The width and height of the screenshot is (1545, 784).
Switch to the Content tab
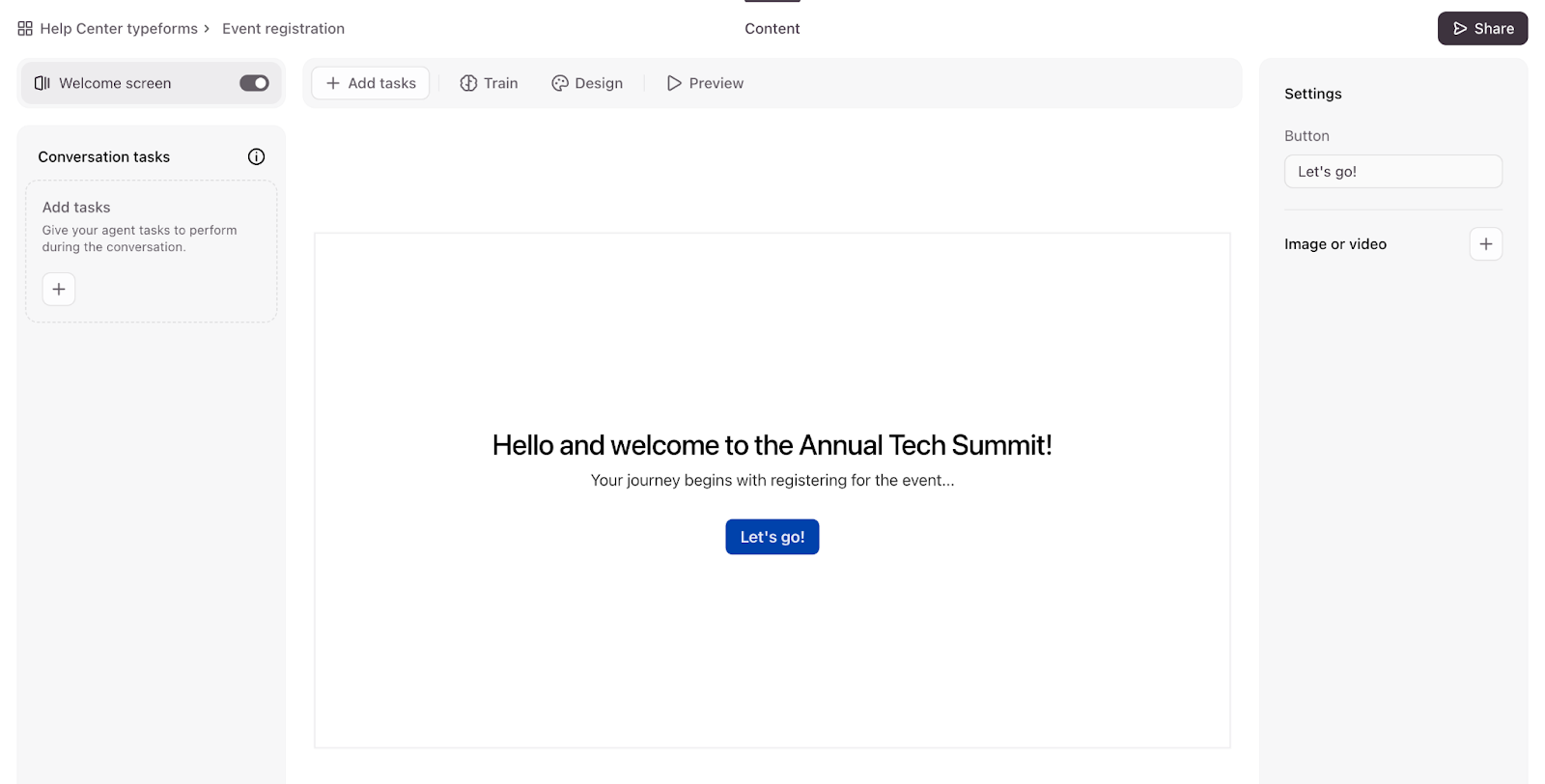coord(772,29)
